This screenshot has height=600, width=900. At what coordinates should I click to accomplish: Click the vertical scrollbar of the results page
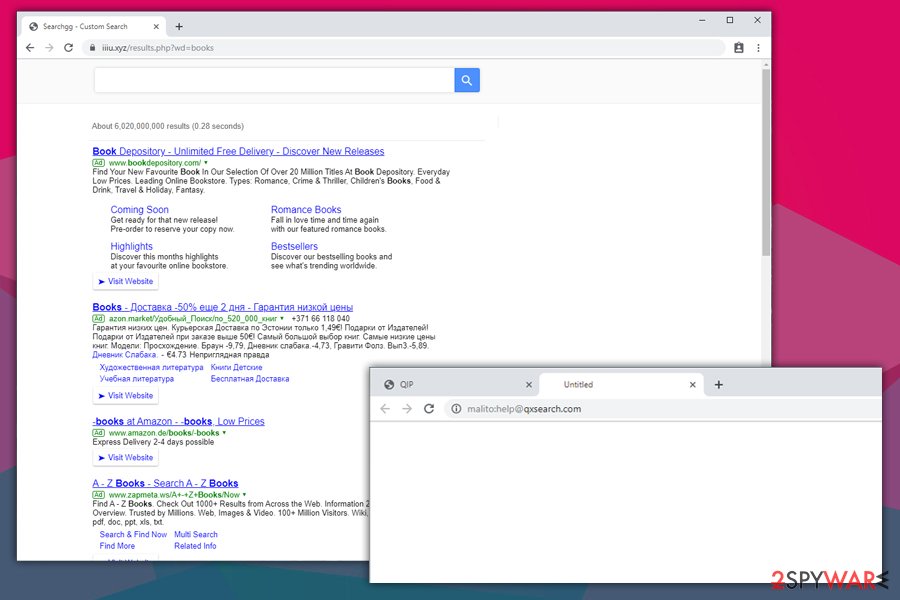click(x=766, y=162)
